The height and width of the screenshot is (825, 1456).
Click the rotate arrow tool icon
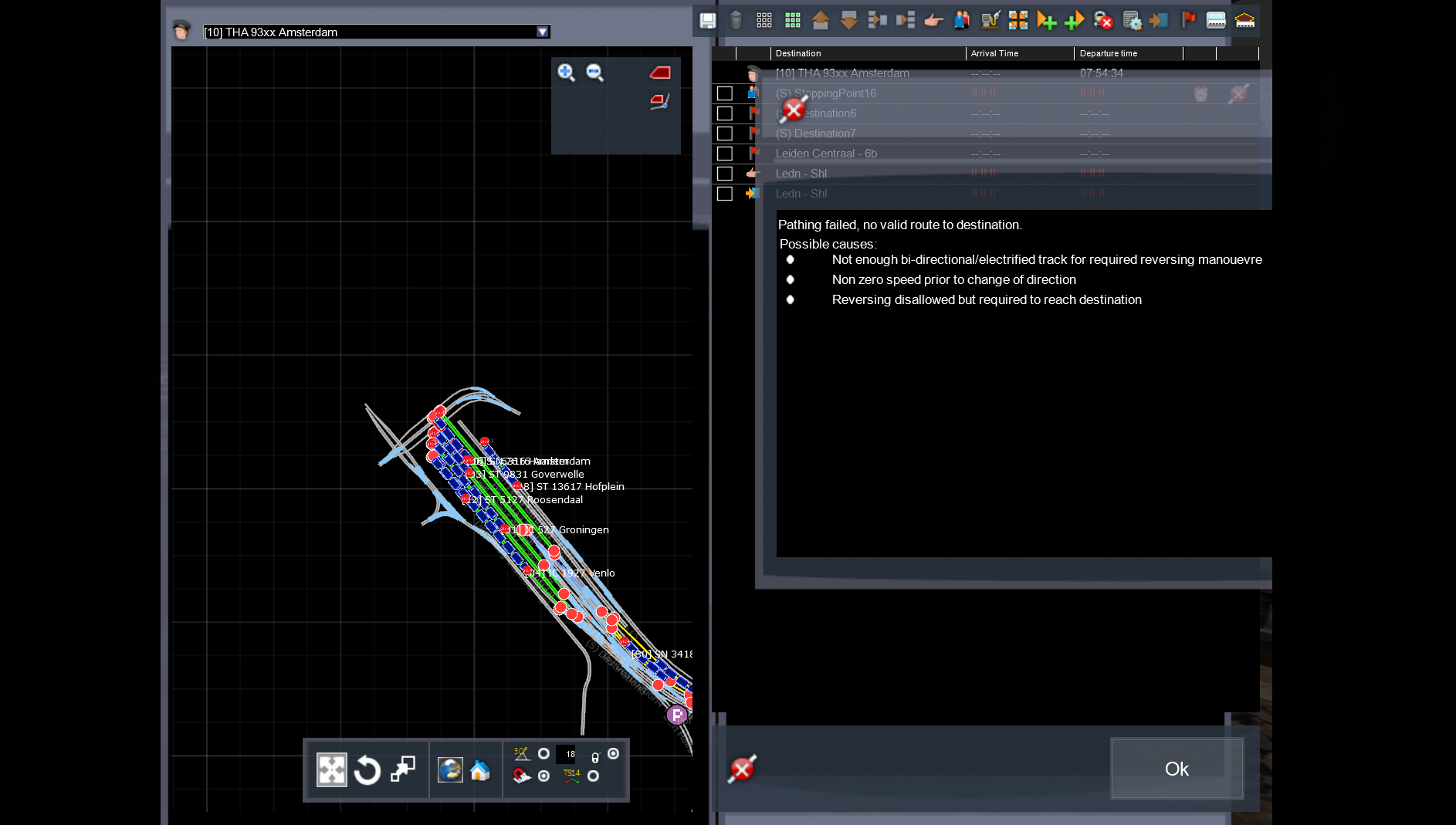[367, 769]
